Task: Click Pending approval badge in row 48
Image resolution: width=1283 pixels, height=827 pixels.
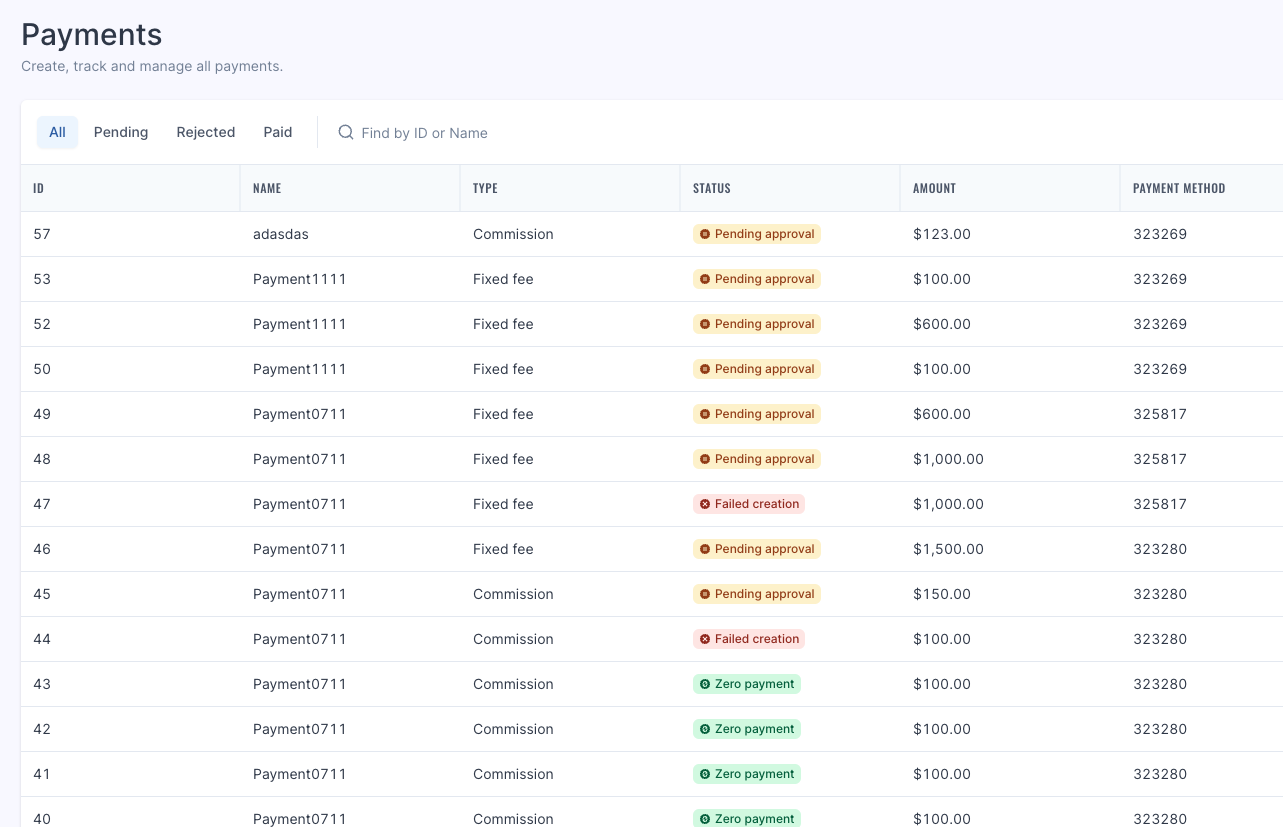Action: pyautogui.click(x=757, y=459)
